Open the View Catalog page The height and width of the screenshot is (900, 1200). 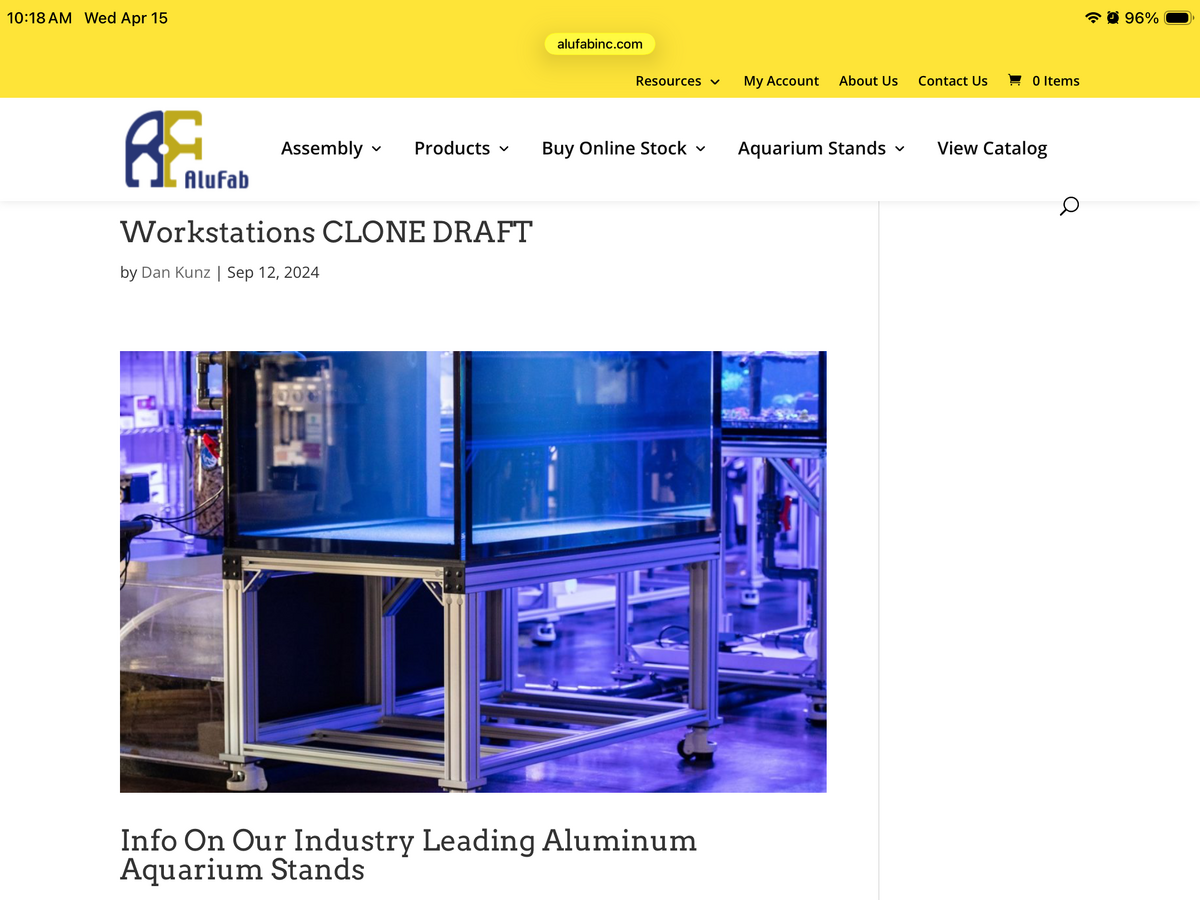[992, 148]
